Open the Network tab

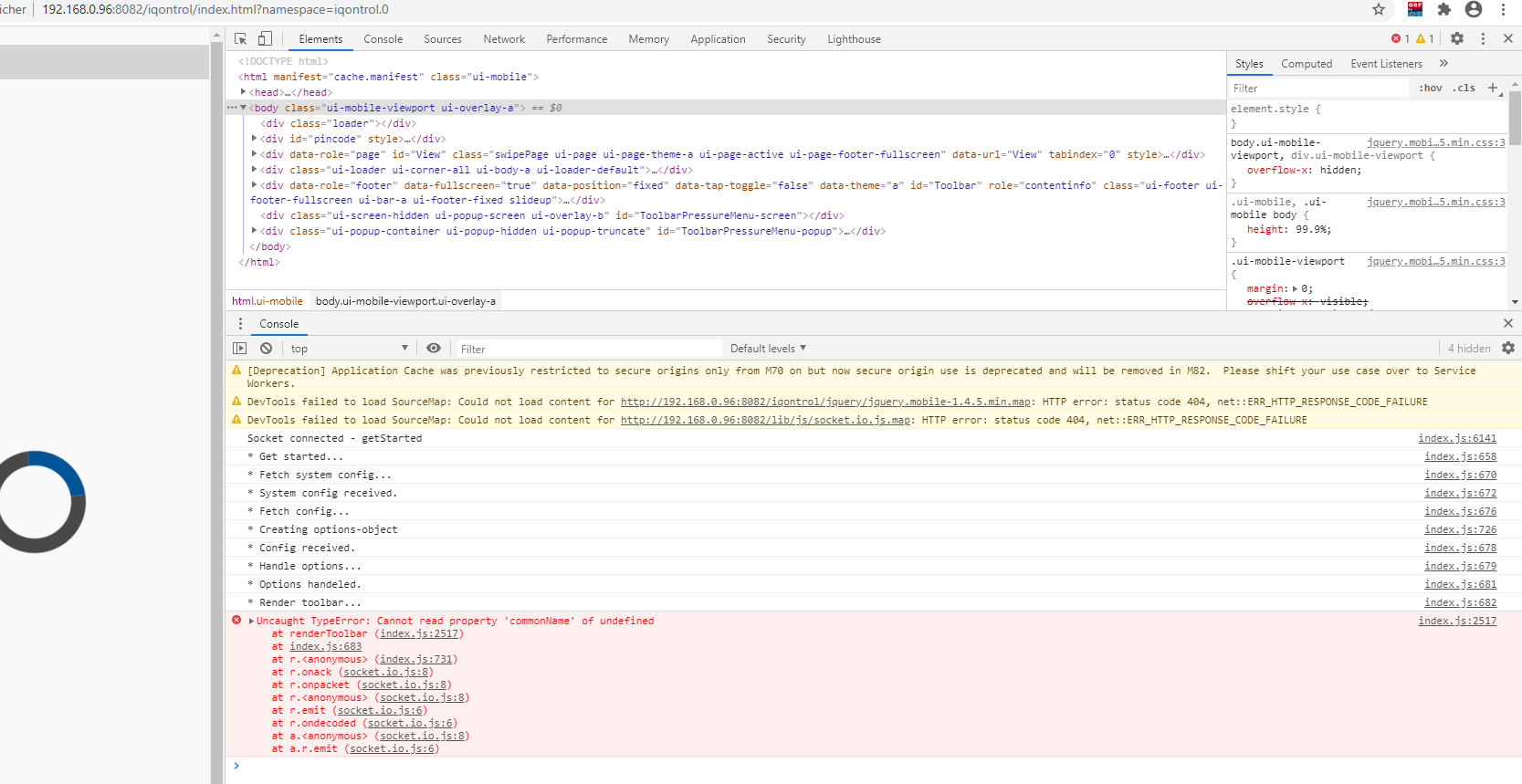pyautogui.click(x=504, y=39)
